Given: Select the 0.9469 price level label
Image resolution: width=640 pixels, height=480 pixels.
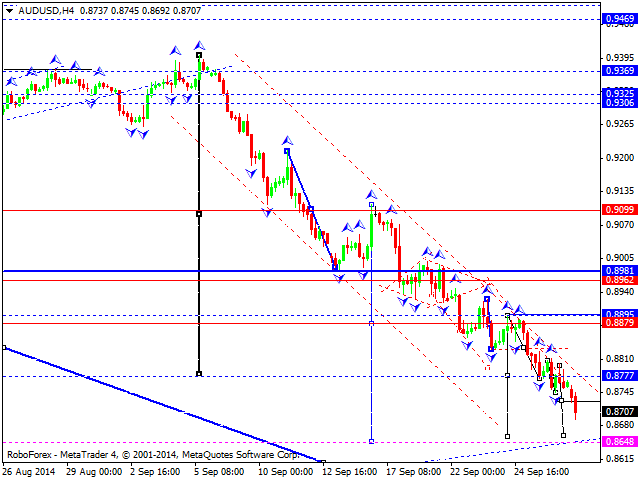Looking at the screenshot, I should (620, 18).
